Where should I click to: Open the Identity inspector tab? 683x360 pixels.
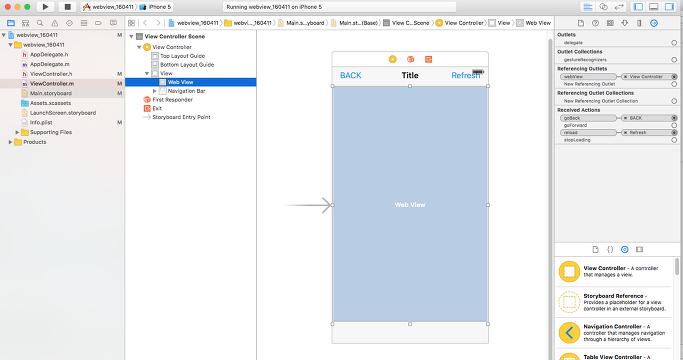tap(610, 23)
